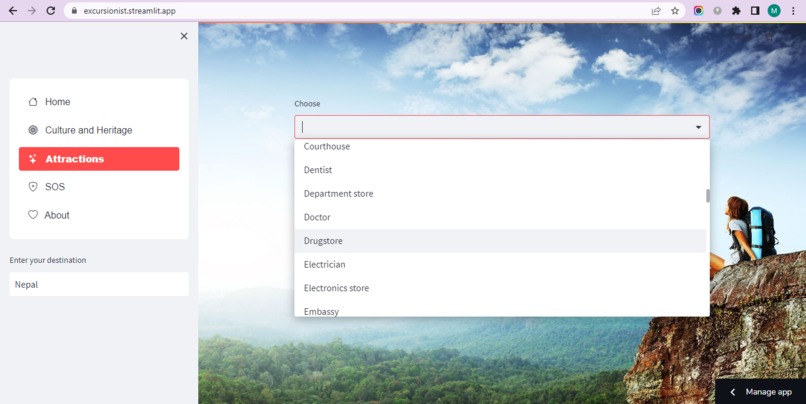Click the chevron beside Manage app
The width and height of the screenshot is (806, 404).
point(733,392)
